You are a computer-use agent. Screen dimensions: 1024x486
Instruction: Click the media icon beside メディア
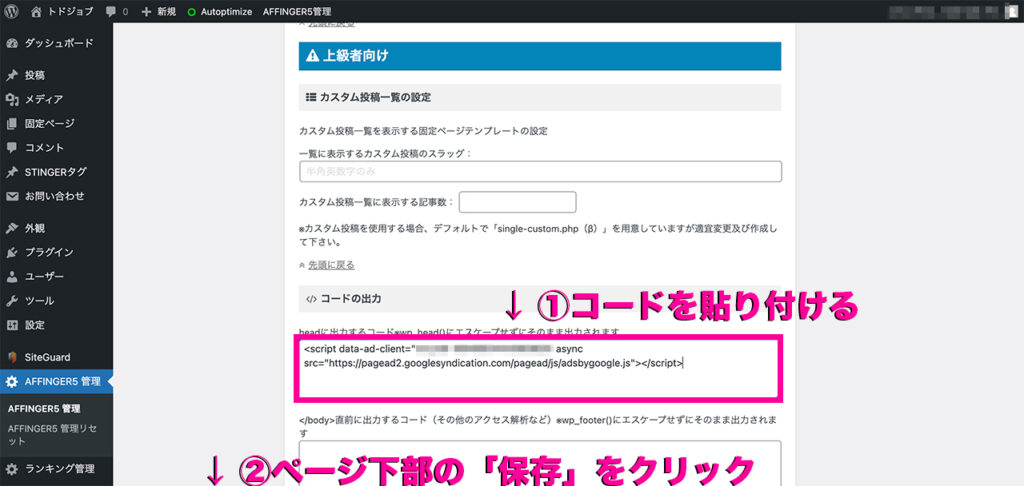point(12,99)
